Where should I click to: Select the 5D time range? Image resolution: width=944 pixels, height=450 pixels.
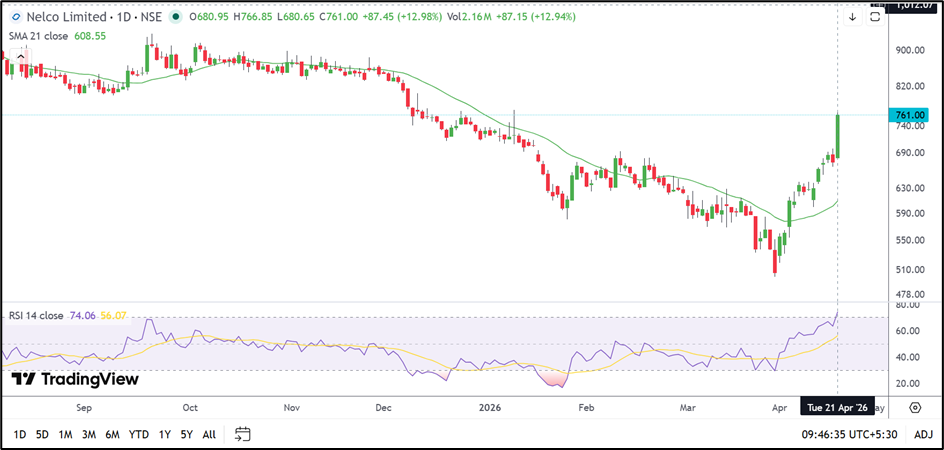pos(42,434)
